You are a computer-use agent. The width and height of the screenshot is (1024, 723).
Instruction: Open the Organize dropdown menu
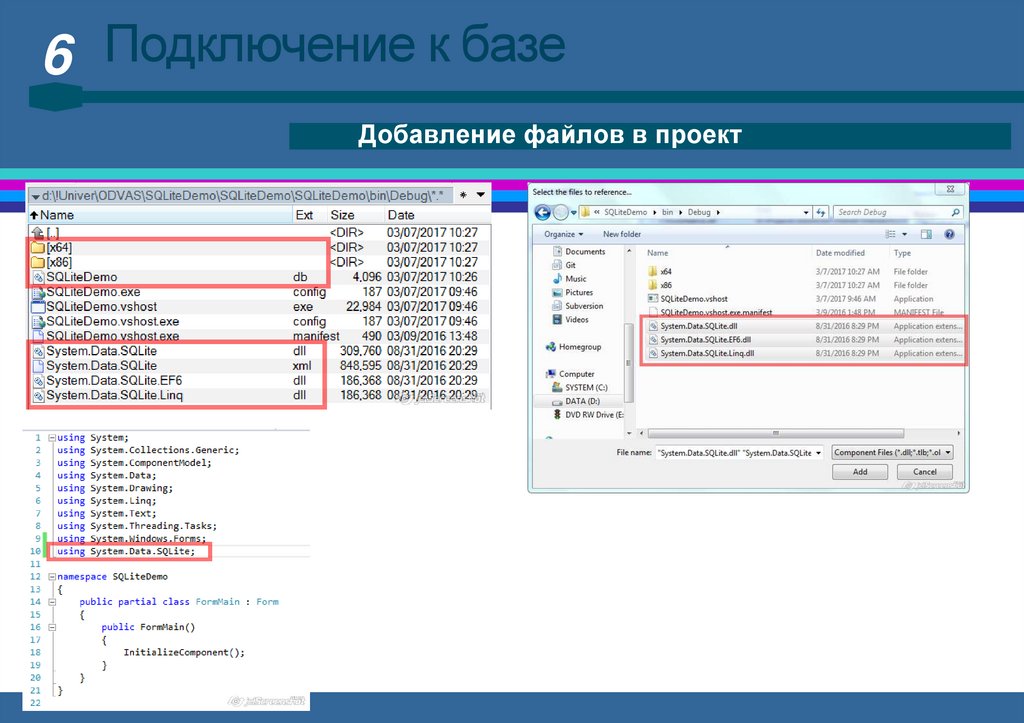point(563,234)
